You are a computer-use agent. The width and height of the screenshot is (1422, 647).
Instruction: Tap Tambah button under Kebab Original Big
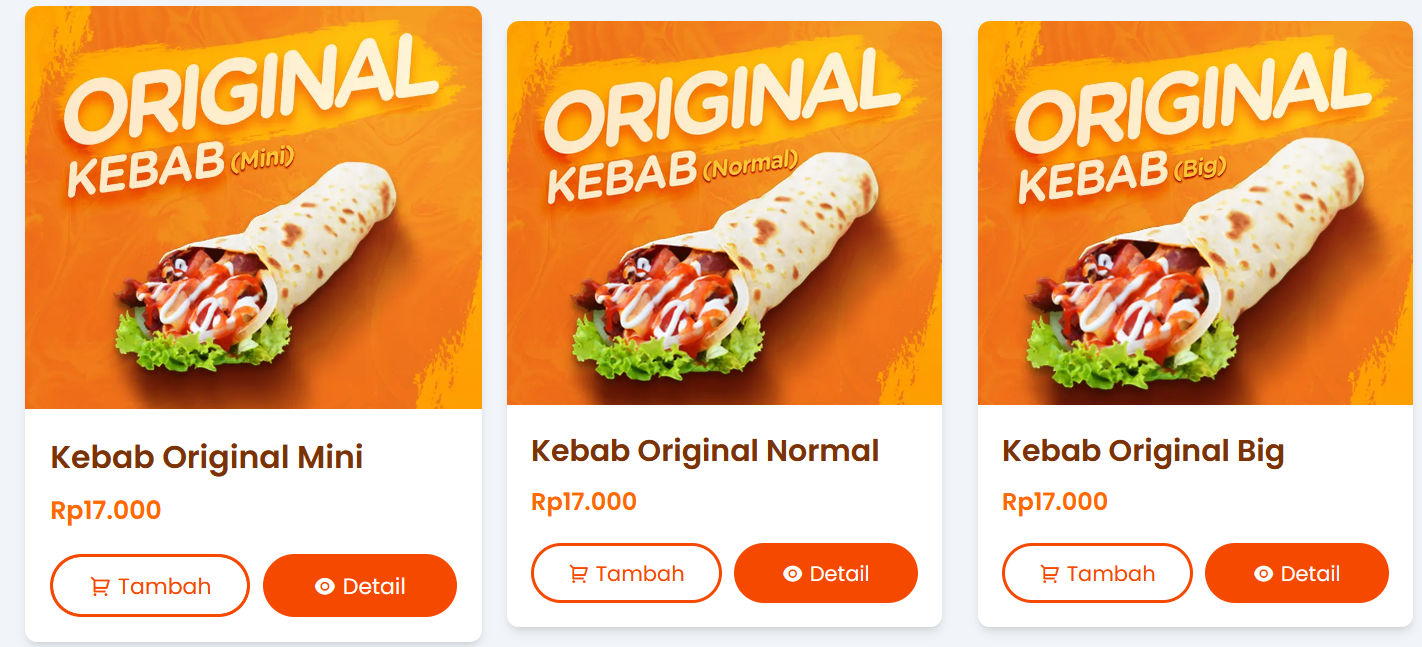pyautogui.click(x=1097, y=574)
